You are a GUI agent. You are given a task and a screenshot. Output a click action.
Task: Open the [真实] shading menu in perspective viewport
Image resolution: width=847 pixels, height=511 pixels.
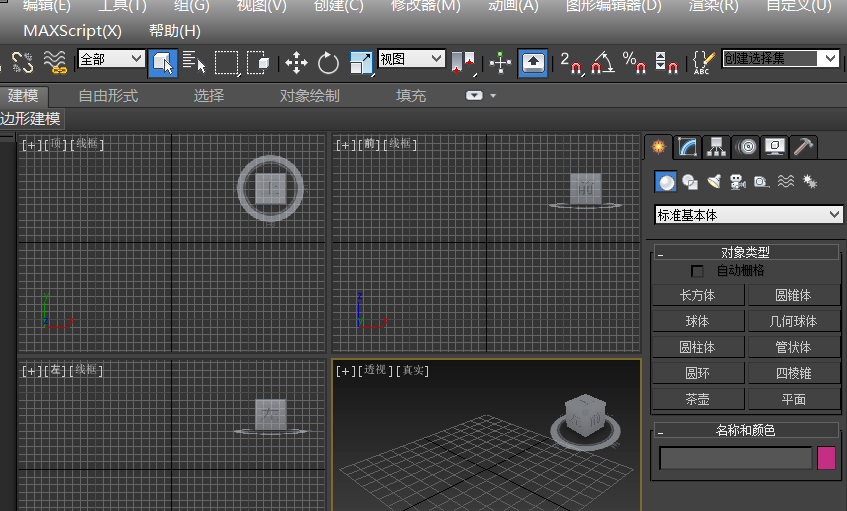click(x=413, y=371)
